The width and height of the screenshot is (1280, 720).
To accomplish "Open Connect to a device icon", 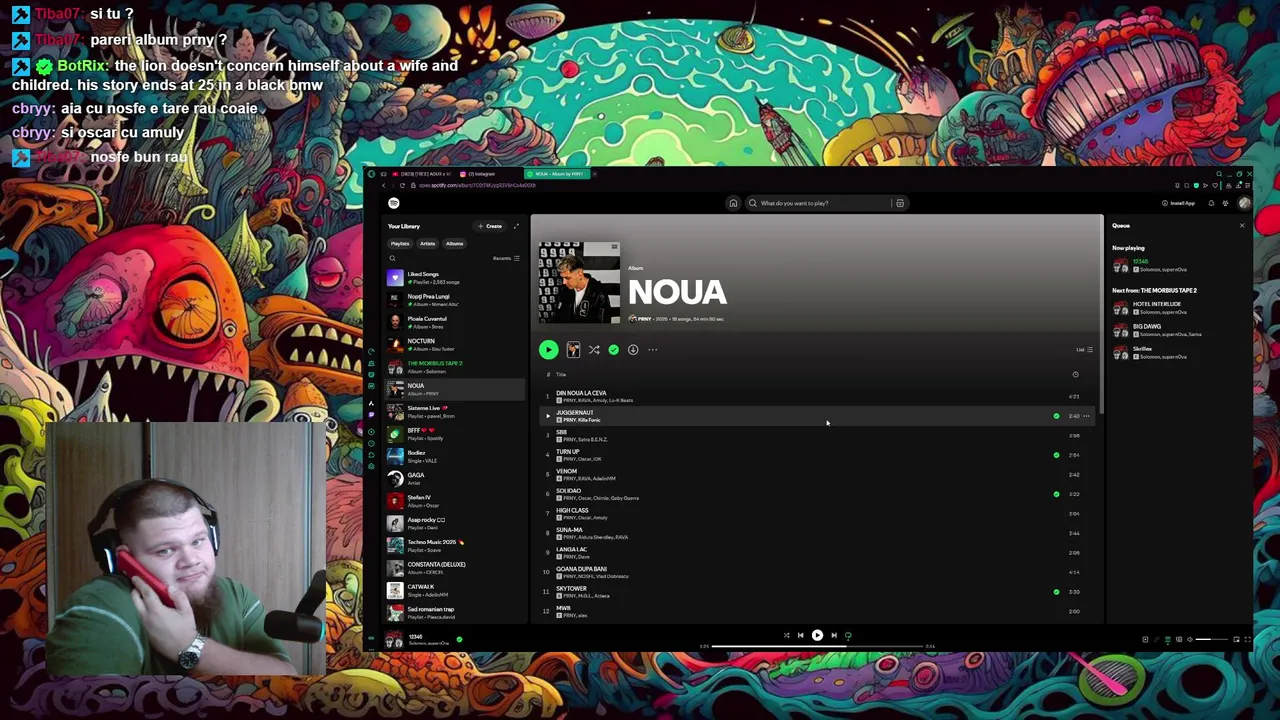I will pos(1179,639).
